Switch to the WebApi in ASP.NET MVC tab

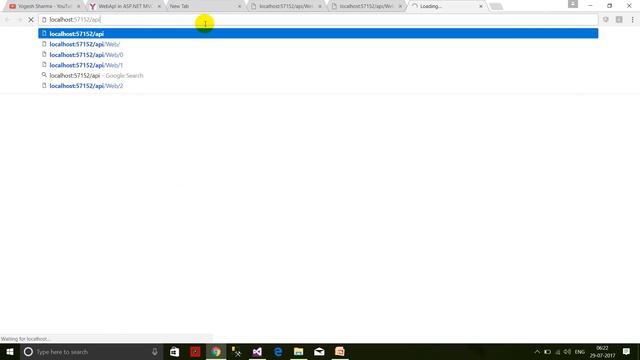point(124,6)
